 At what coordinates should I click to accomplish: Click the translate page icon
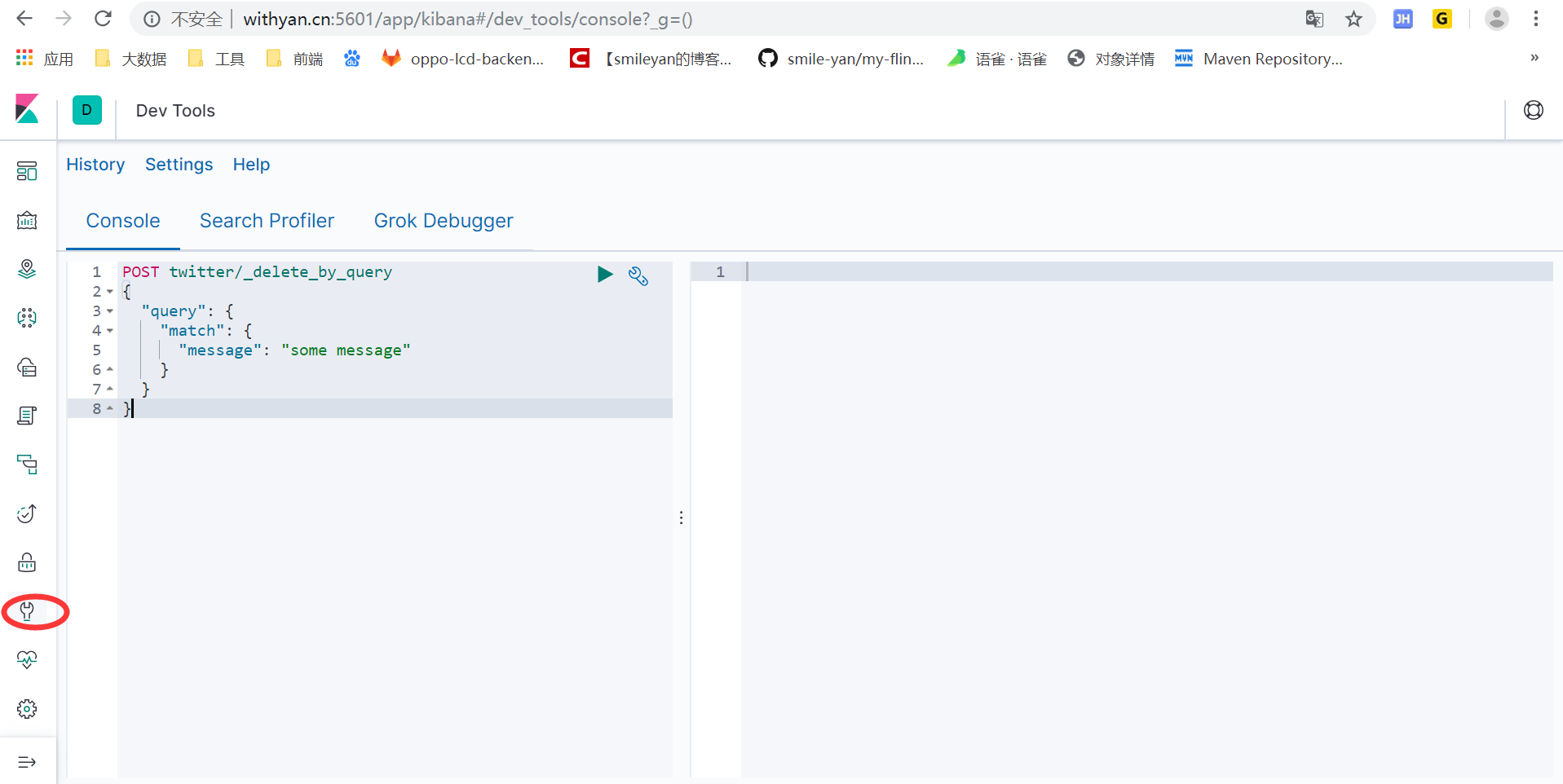1314,19
